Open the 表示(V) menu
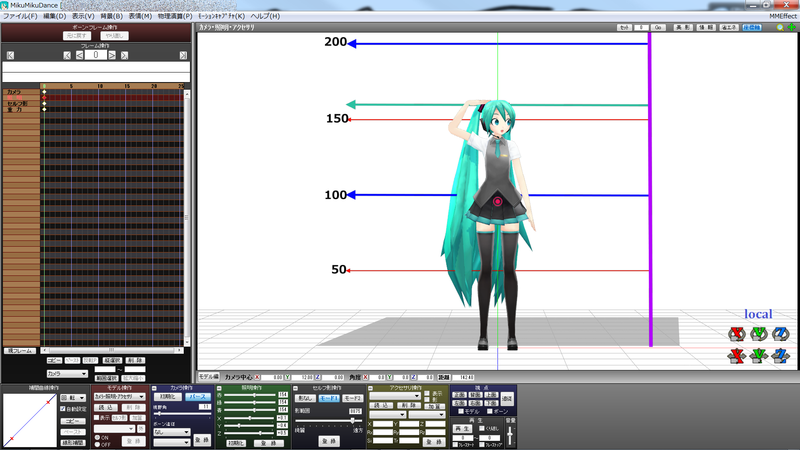The image size is (800, 450). click(x=83, y=16)
